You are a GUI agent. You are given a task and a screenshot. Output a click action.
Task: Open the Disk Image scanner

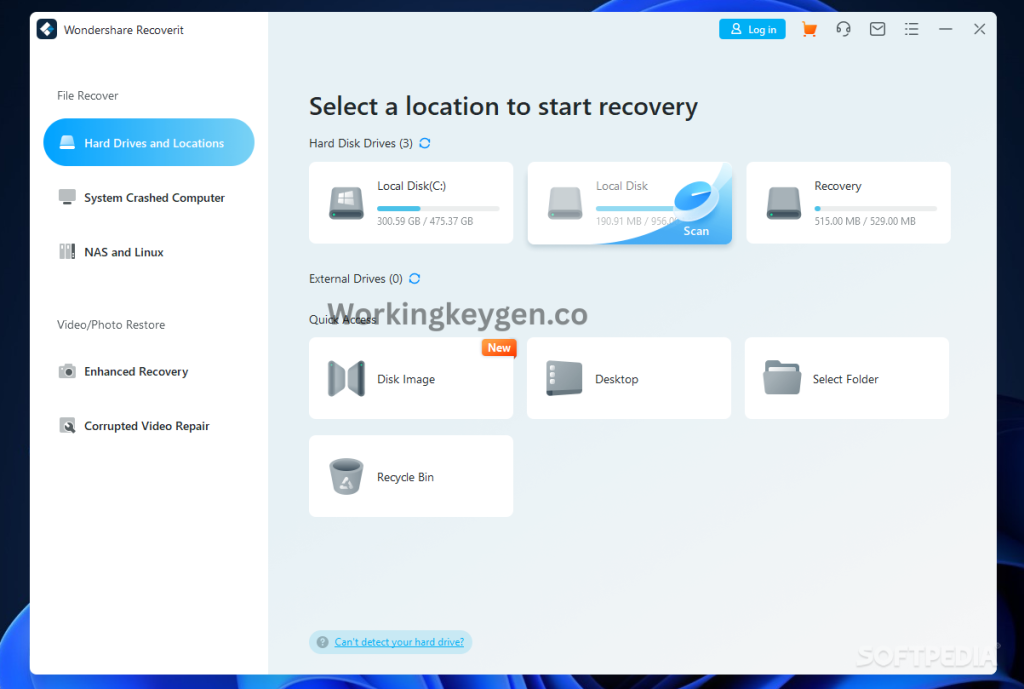click(x=411, y=378)
